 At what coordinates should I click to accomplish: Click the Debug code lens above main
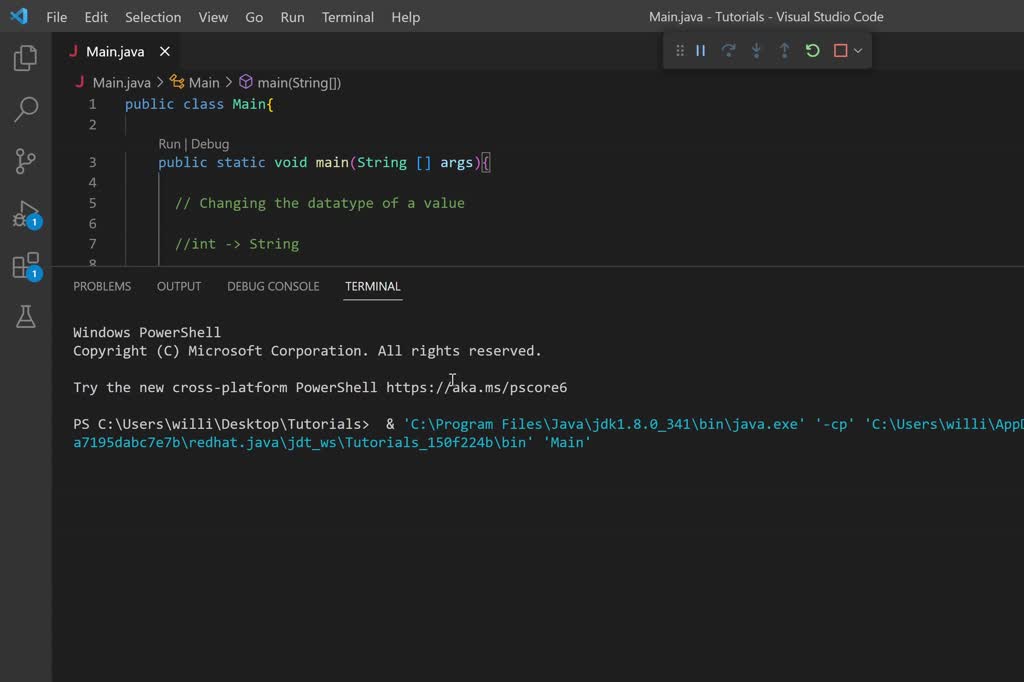210,144
